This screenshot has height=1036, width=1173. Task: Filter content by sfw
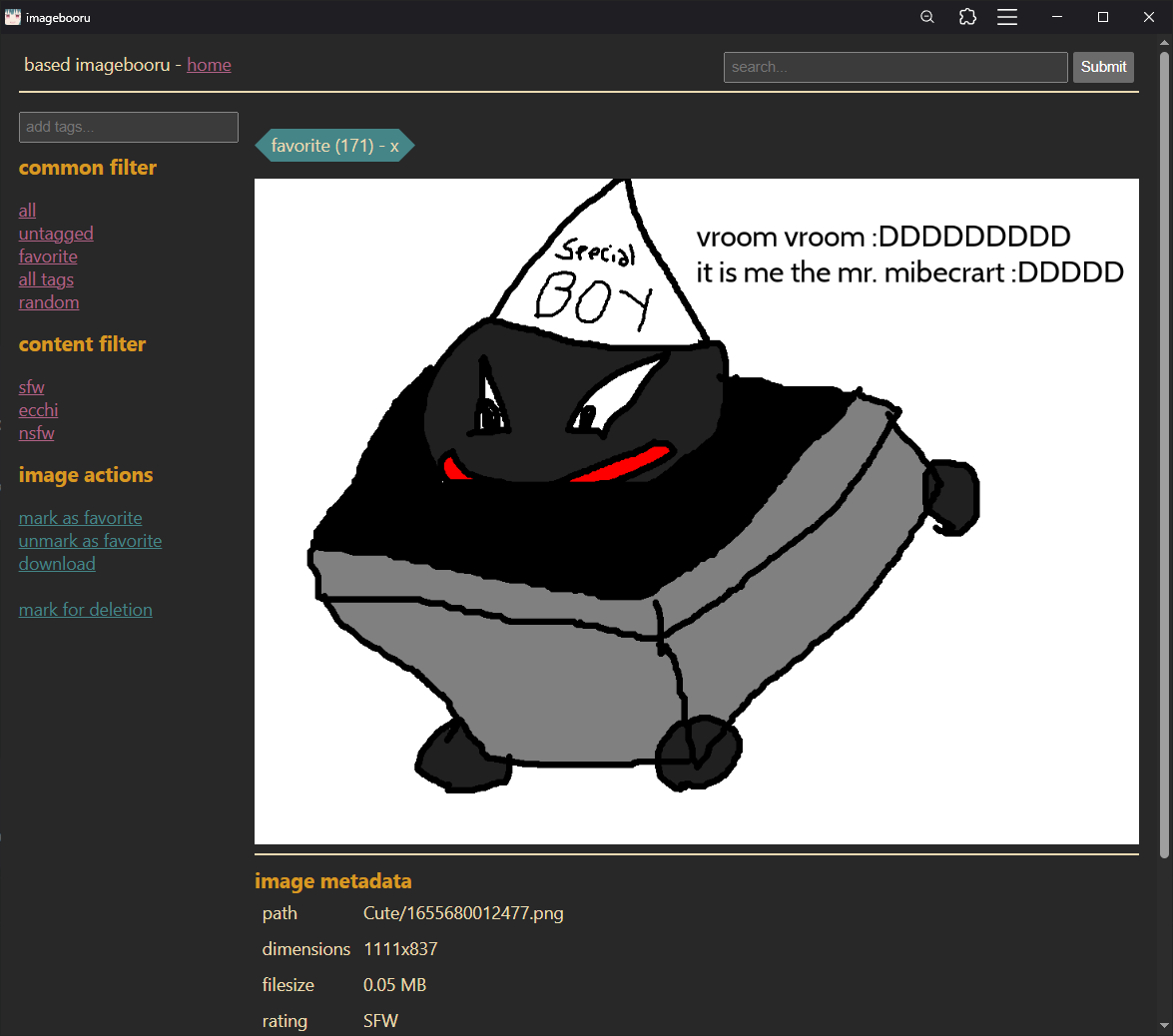click(x=31, y=386)
